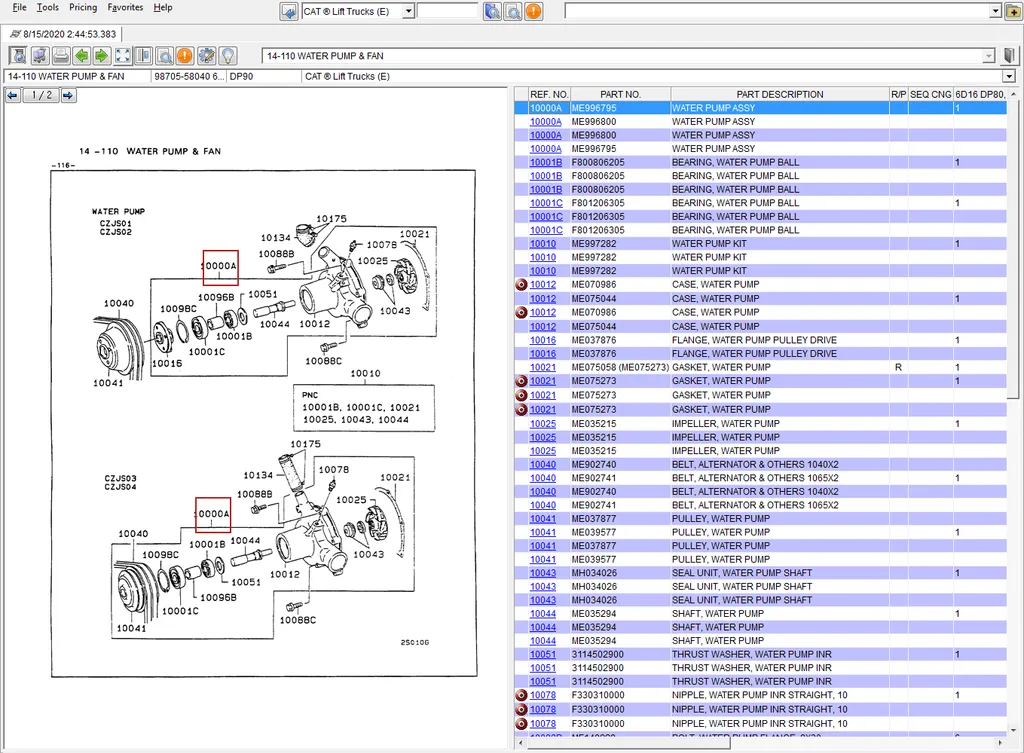This screenshot has width=1024, height=753.
Task: Click the printer icon in the viewer toolbar
Action: [61, 56]
